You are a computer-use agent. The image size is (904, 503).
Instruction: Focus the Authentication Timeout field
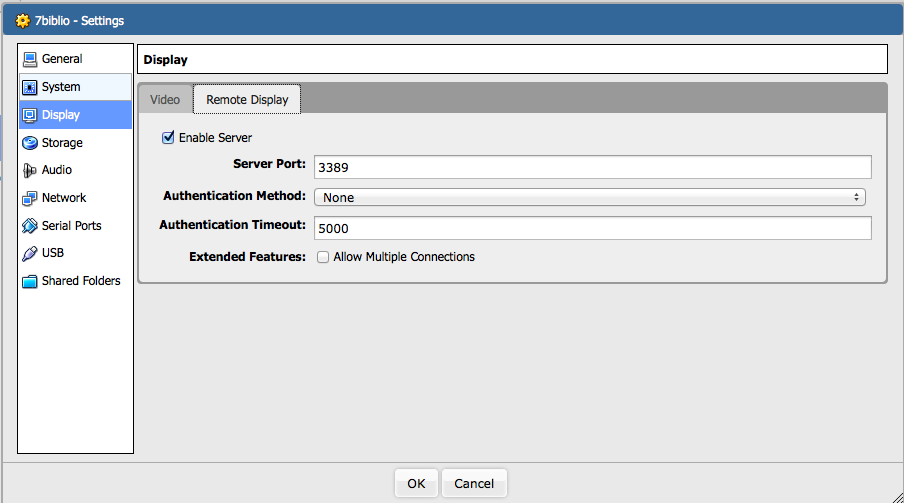[x=592, y=228]
